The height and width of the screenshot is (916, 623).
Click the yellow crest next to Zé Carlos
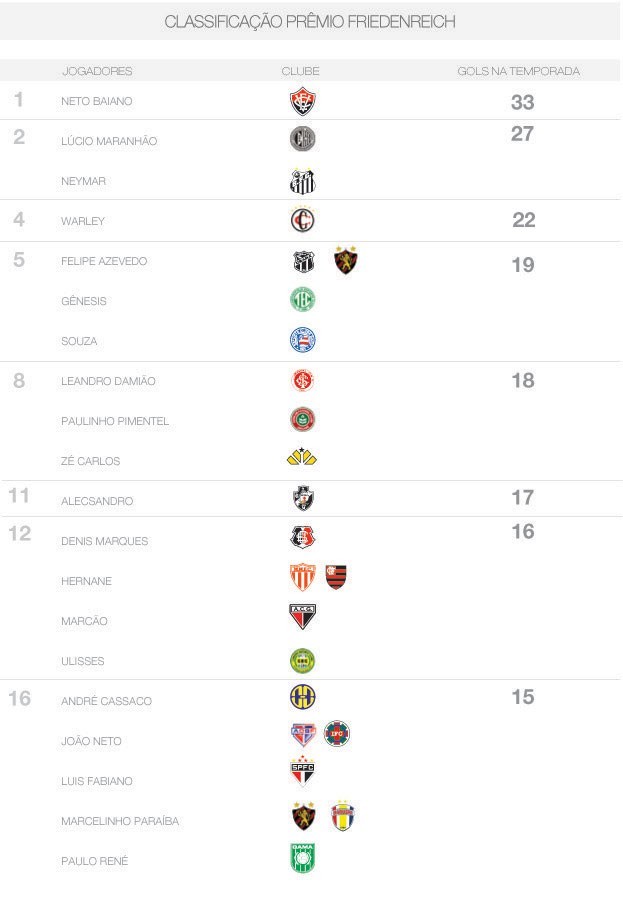coord(301,458)
